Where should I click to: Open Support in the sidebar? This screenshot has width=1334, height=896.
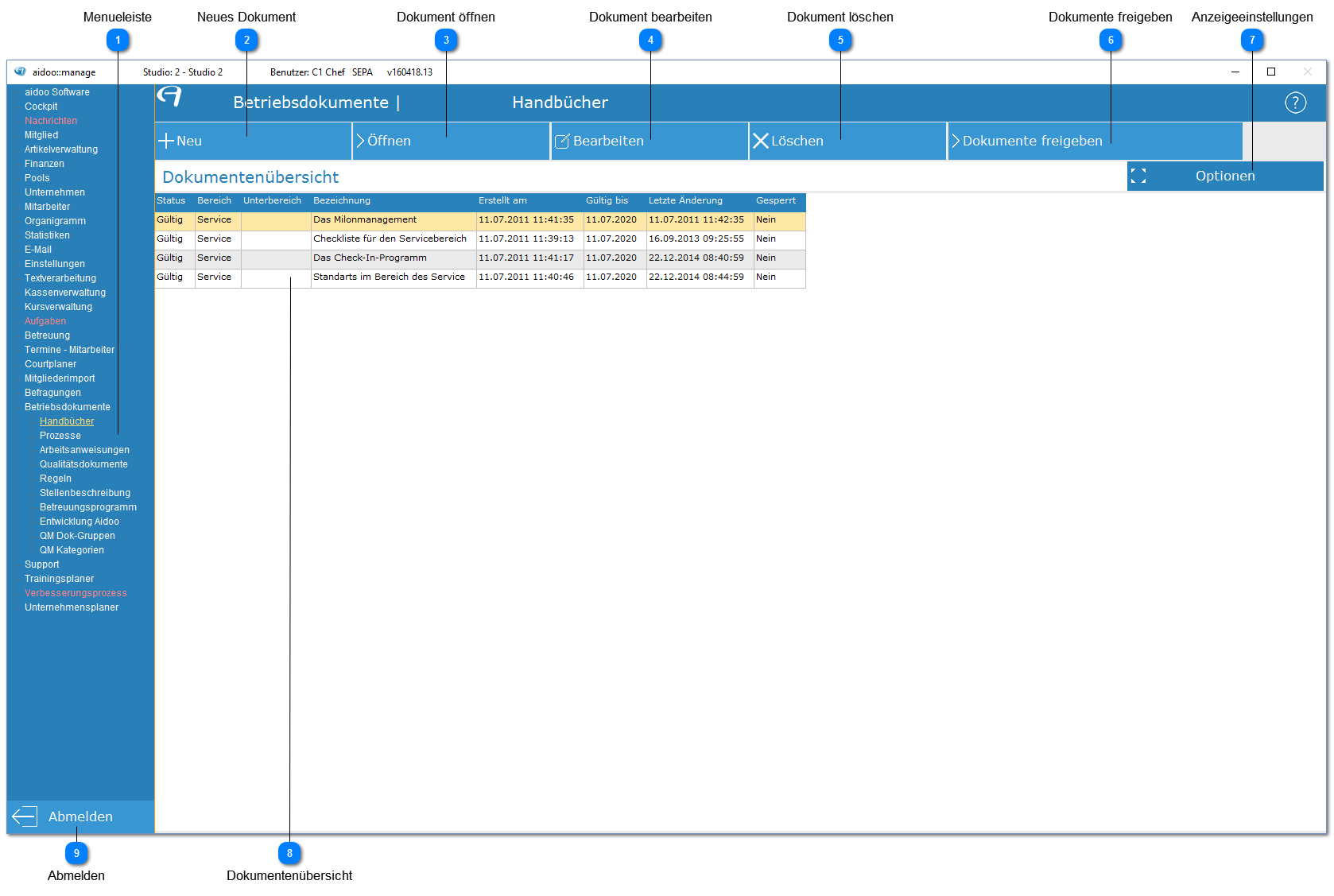point(42,564)
